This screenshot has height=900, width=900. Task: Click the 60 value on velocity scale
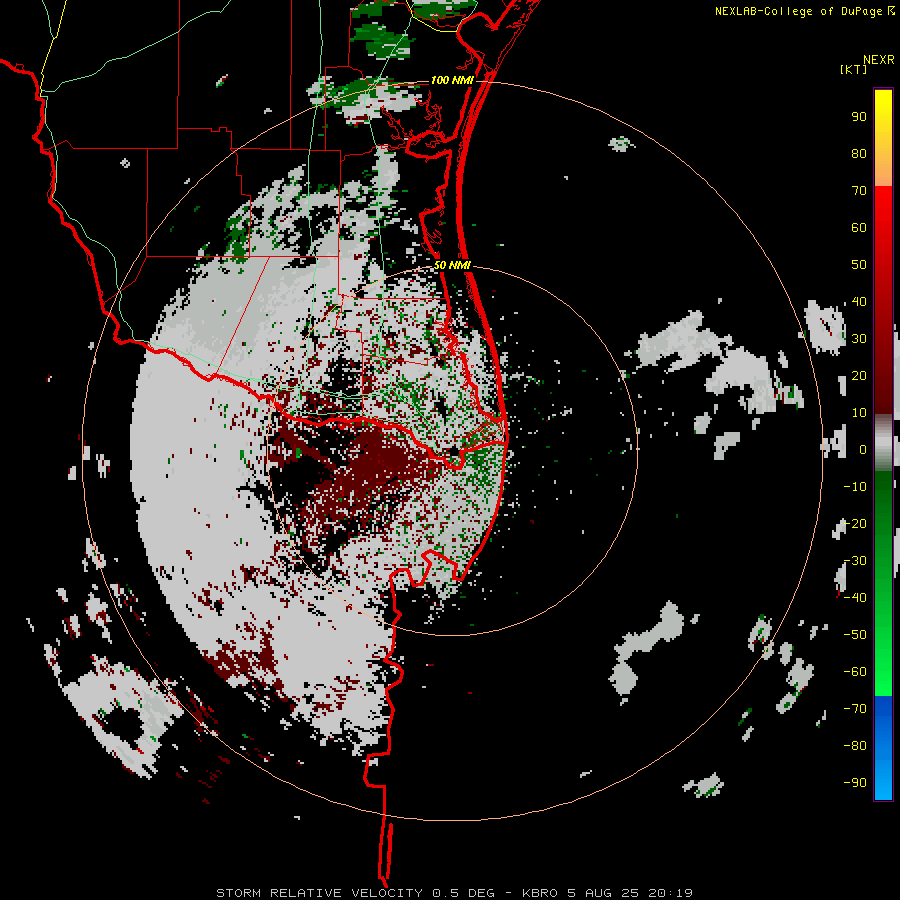(x=859, y=228)
